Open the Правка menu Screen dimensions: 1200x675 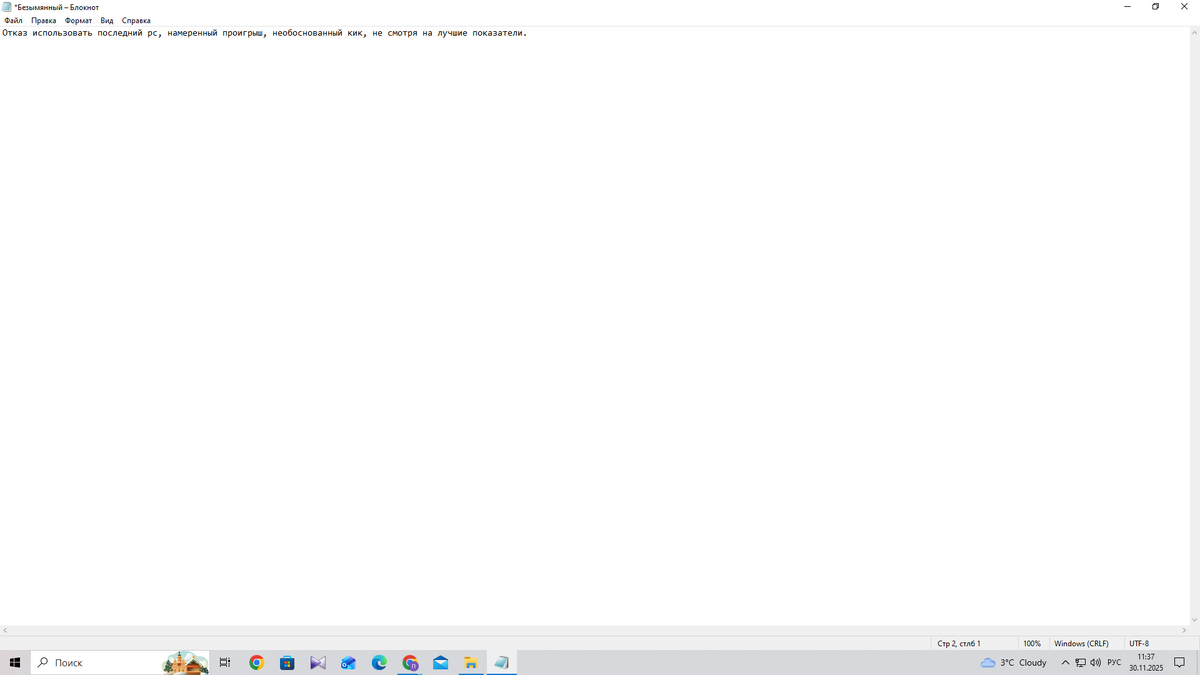pos(43,20)
